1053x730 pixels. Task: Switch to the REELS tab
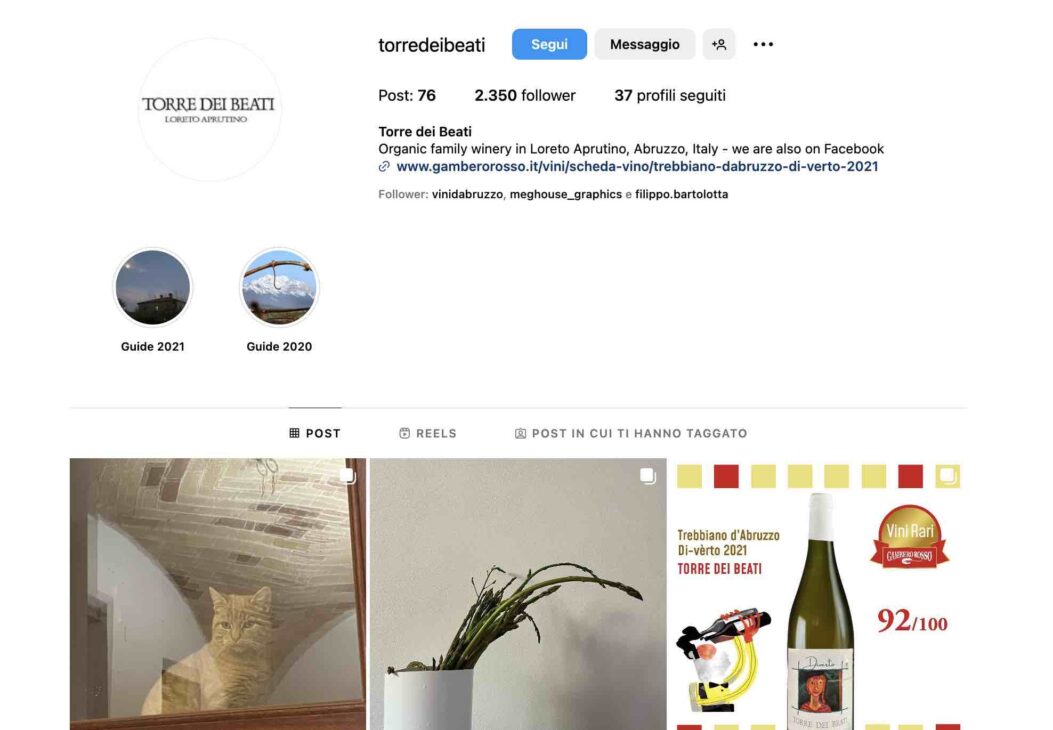pos(428,433)
